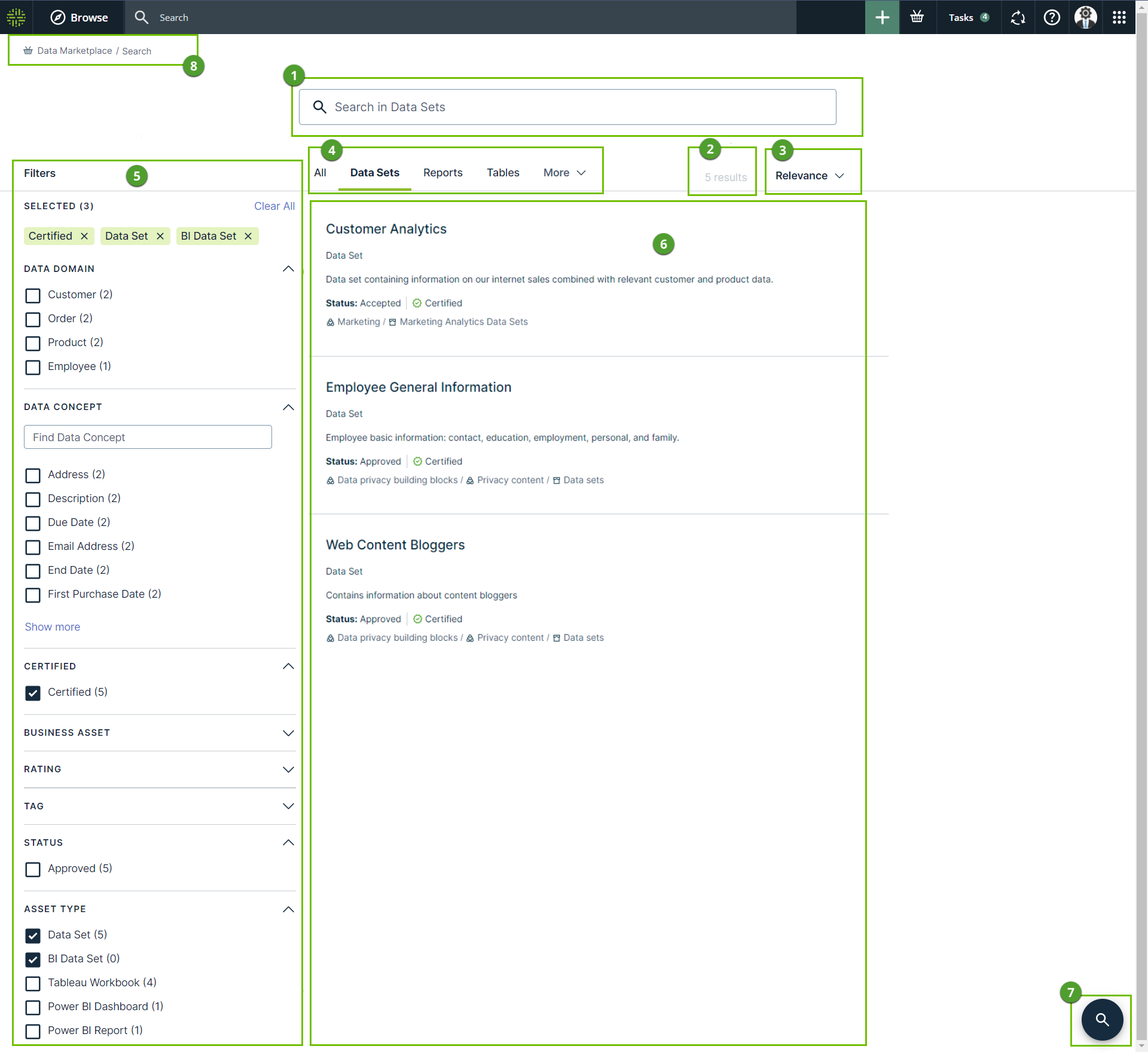Open the shopping basket icon
This screenshot has width=1148, height=1052.
(917, 17)
